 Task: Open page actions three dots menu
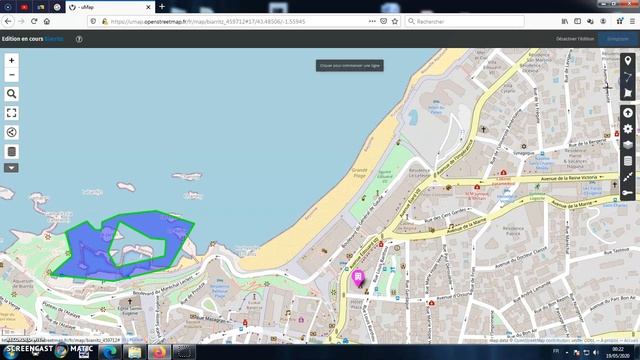[372, 21]
